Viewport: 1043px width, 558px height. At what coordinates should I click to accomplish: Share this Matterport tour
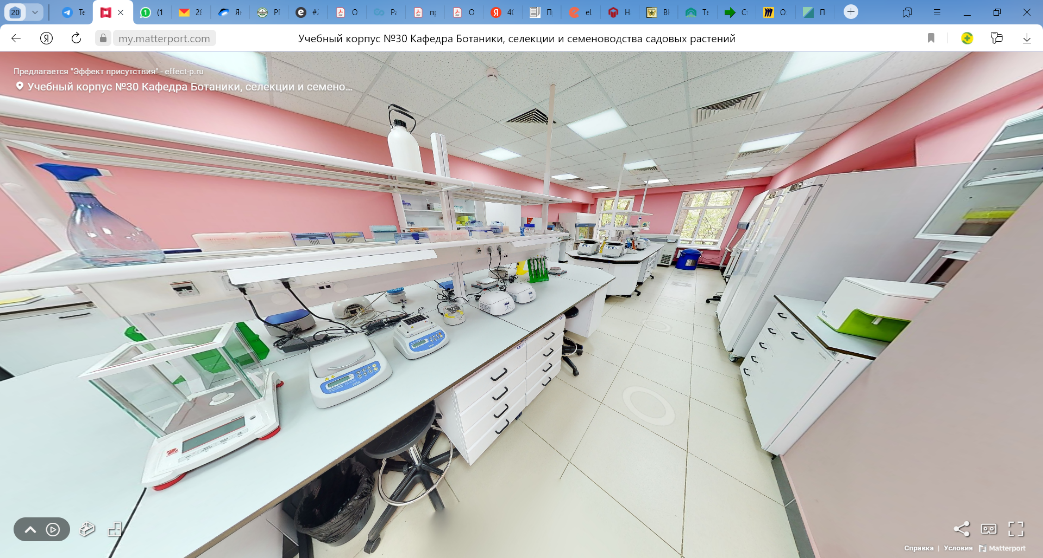[x=961, y=529]
